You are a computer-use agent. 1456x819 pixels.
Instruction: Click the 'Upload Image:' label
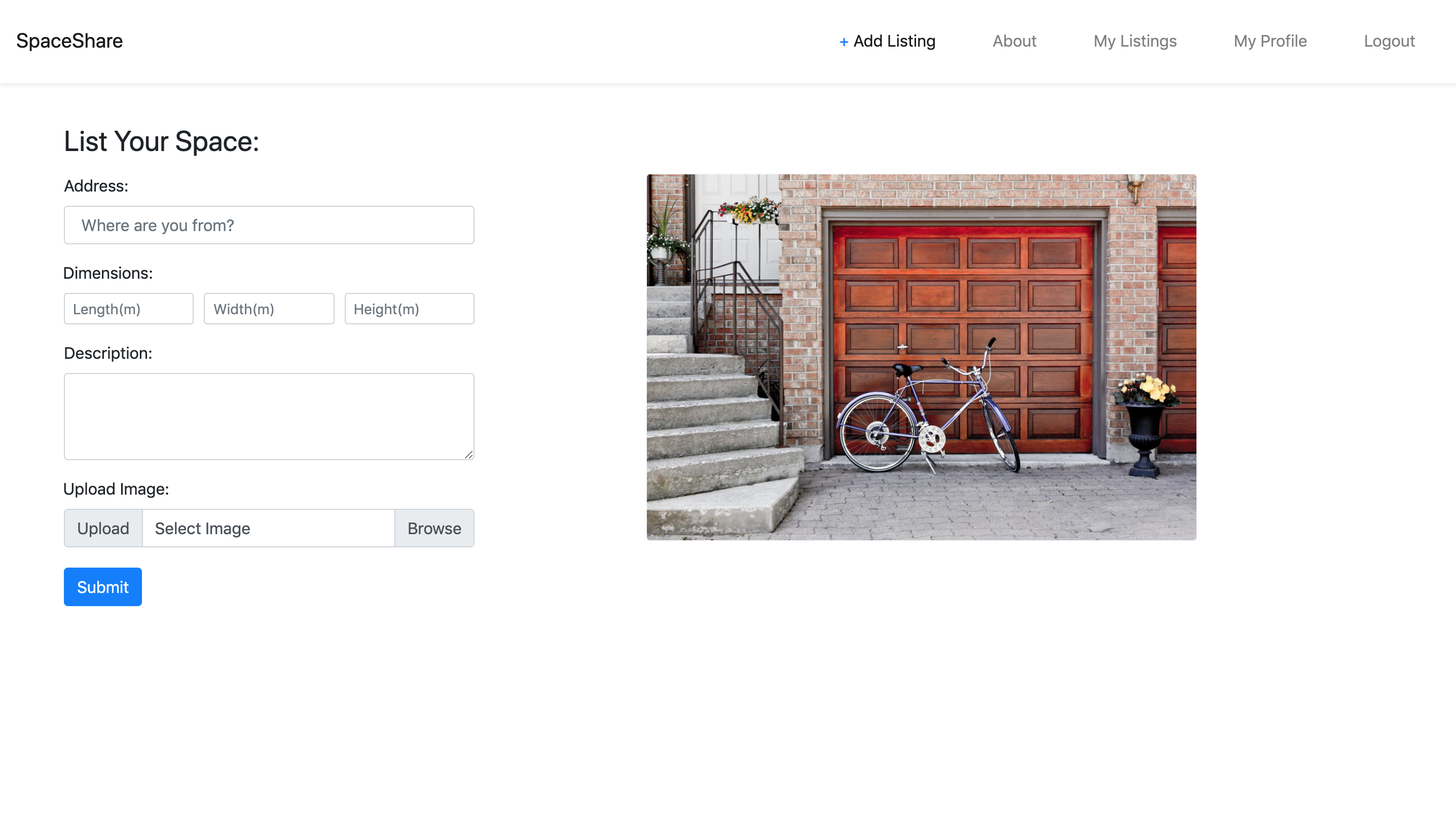[x=116, y=489]
